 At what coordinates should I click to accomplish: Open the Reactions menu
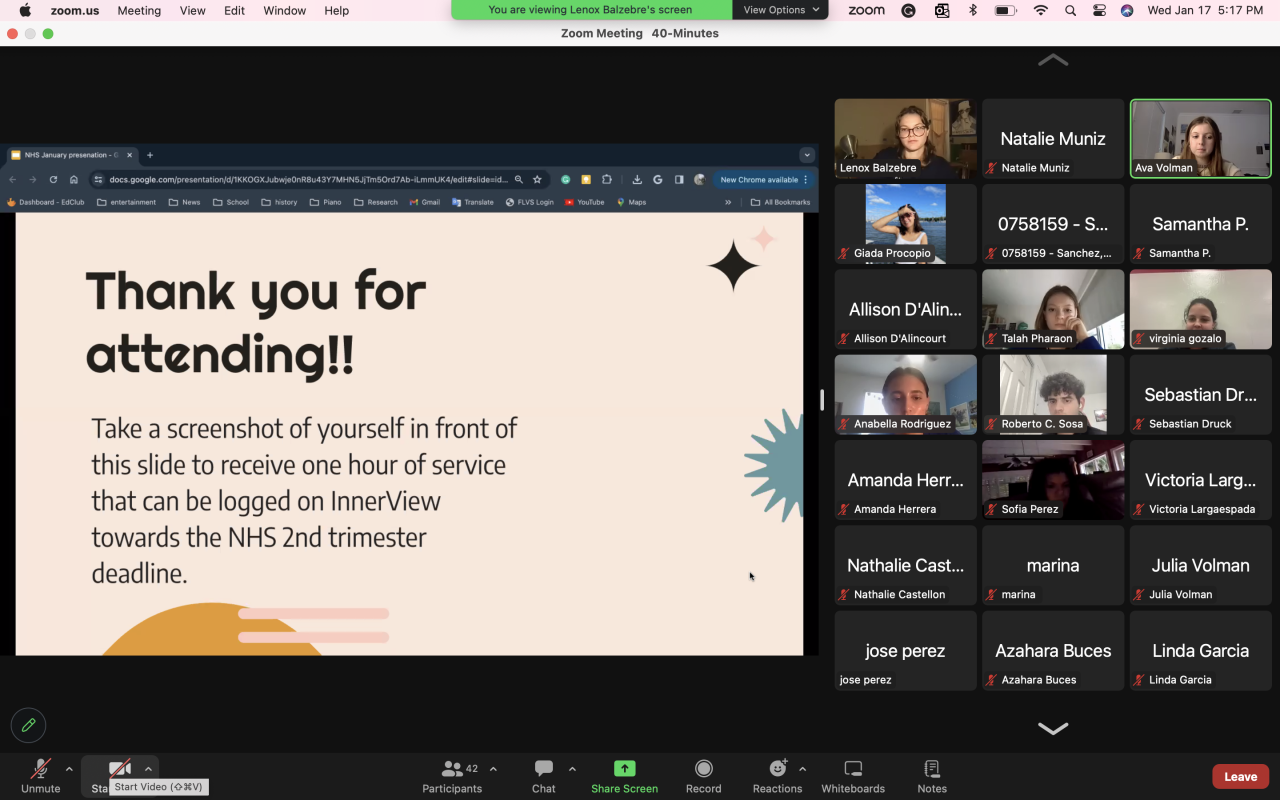click(x=777, y=775)
